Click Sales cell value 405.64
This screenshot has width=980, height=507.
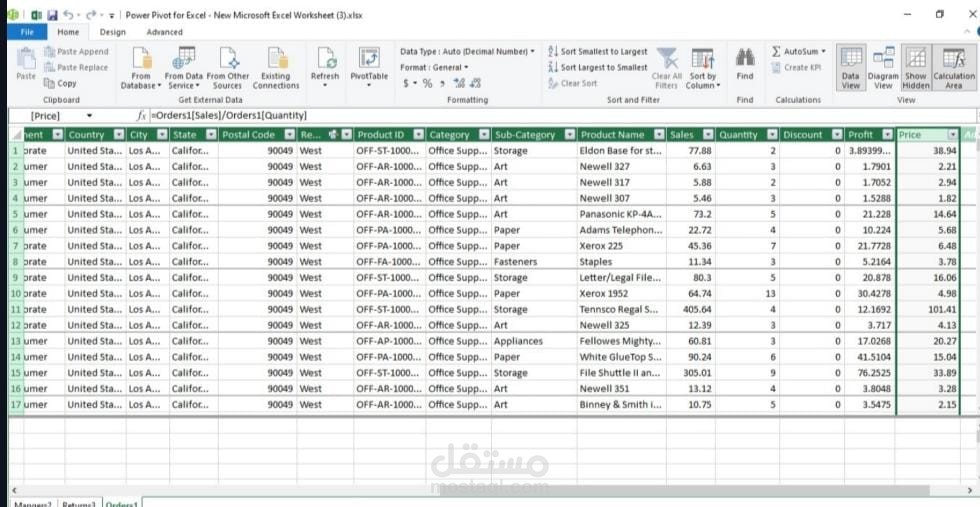(x=691, y=309)
